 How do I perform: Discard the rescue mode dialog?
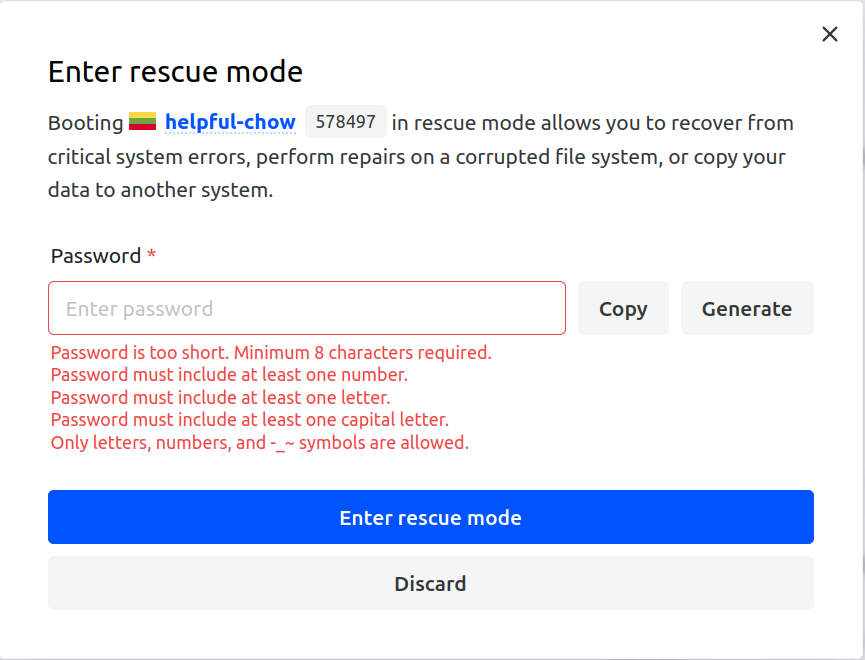(x=430, y=583)
